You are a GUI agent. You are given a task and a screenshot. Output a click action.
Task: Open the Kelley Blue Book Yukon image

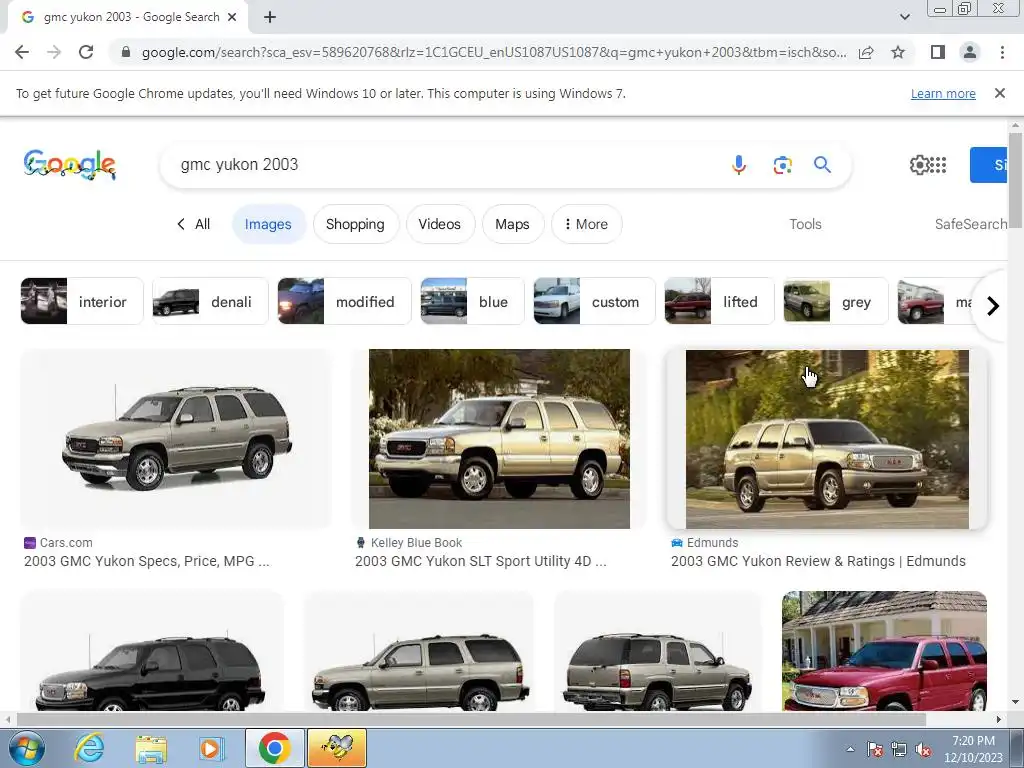499,439
